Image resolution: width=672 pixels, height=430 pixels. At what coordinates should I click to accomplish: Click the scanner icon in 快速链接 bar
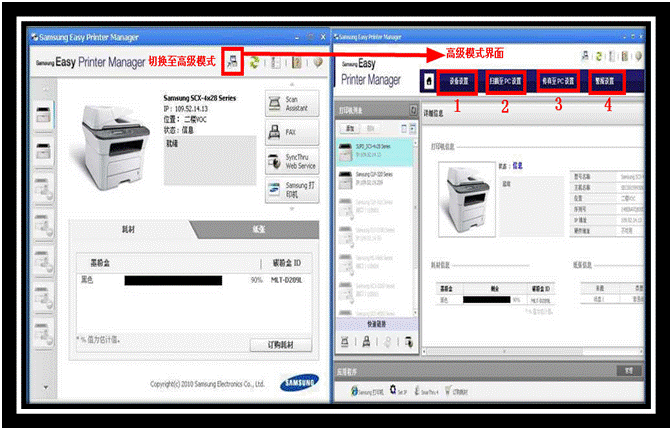pos(345,342)
